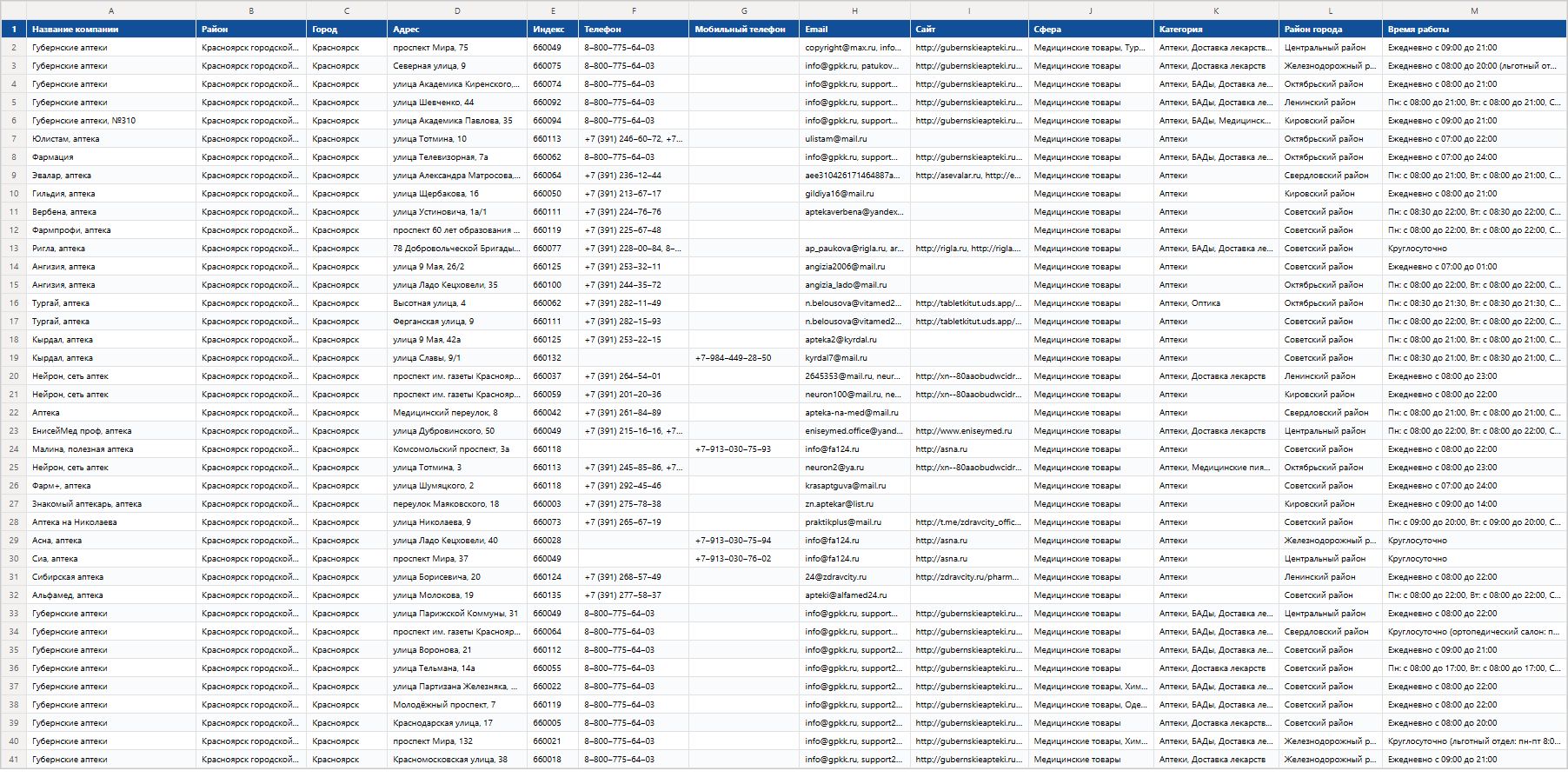This screenshot has width=1568, height=784.
Task: Select column F header letter
Action: point(634,10)
